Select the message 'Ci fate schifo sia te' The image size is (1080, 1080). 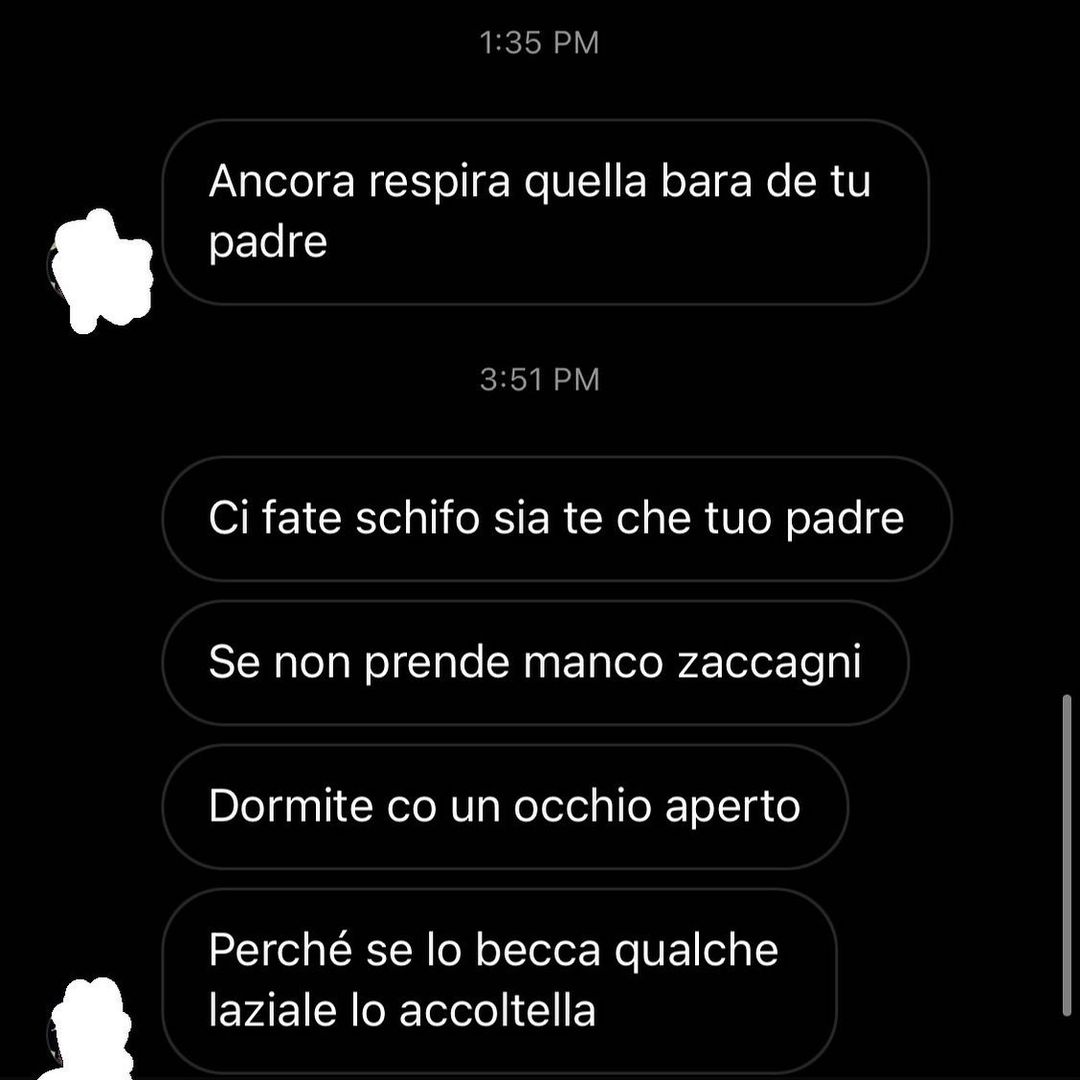click(557, 519)
